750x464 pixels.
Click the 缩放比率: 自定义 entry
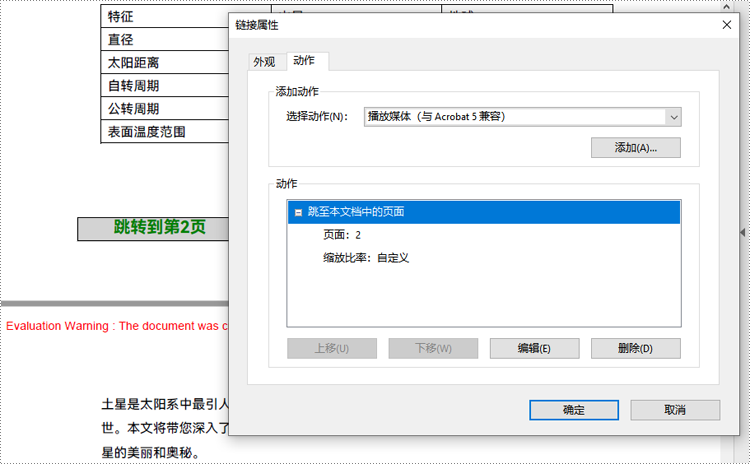coord(366,258)
